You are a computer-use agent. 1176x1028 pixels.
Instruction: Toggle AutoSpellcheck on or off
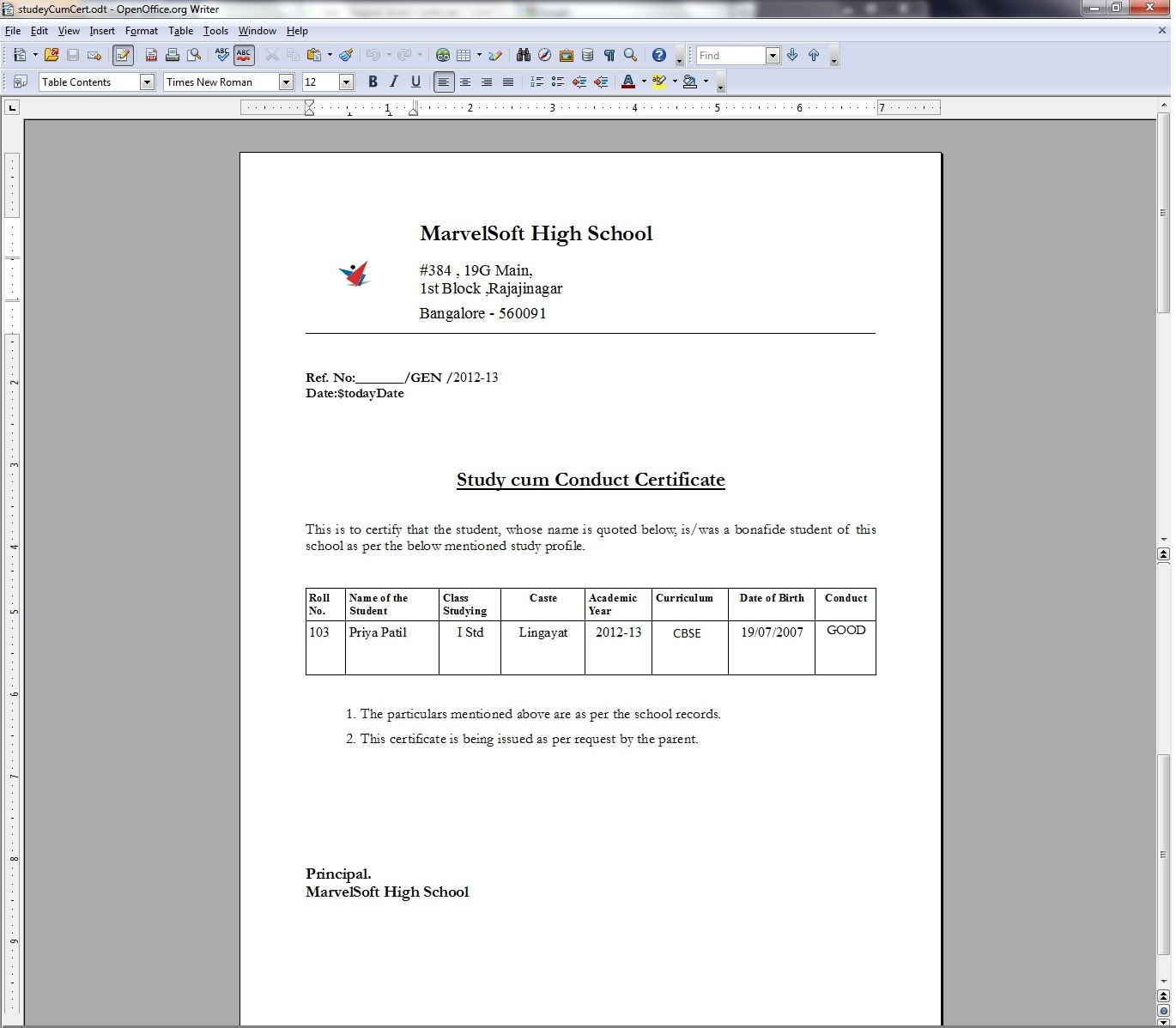[244, 56]
